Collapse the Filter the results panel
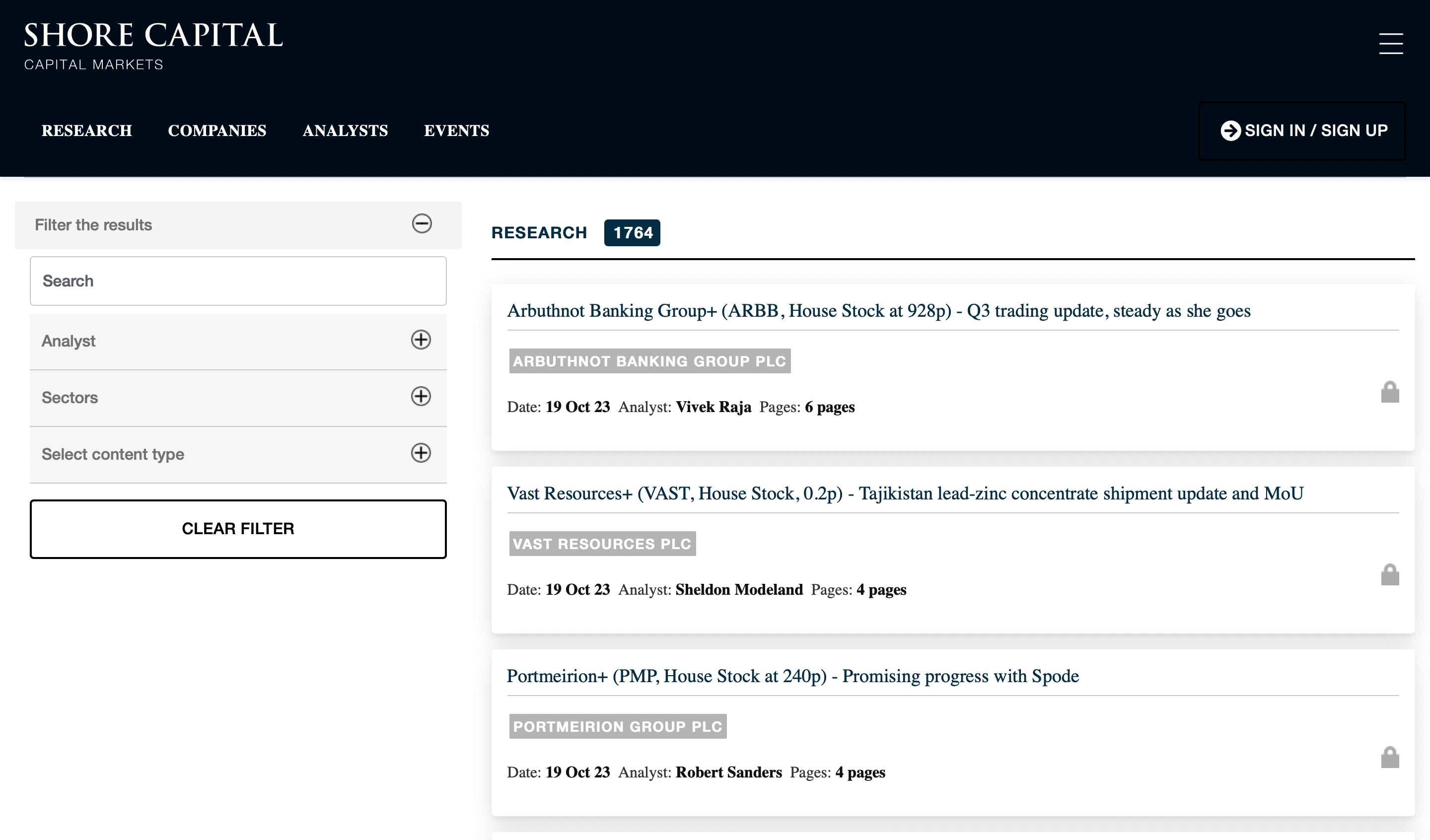Image resolution: width=1430 pixels, height=840 pixels. tap(422, 223)
